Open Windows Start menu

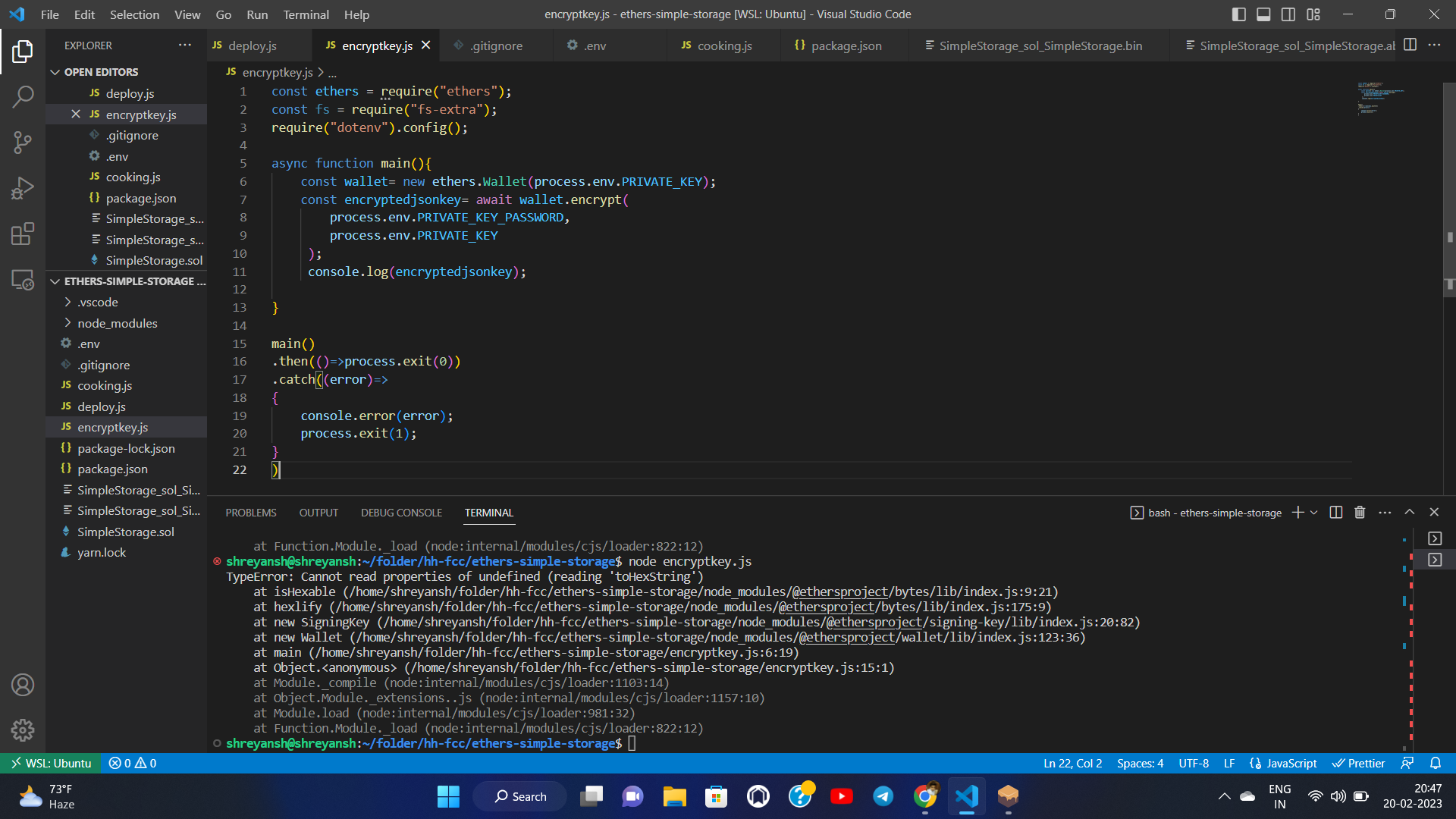click(448, 796)
